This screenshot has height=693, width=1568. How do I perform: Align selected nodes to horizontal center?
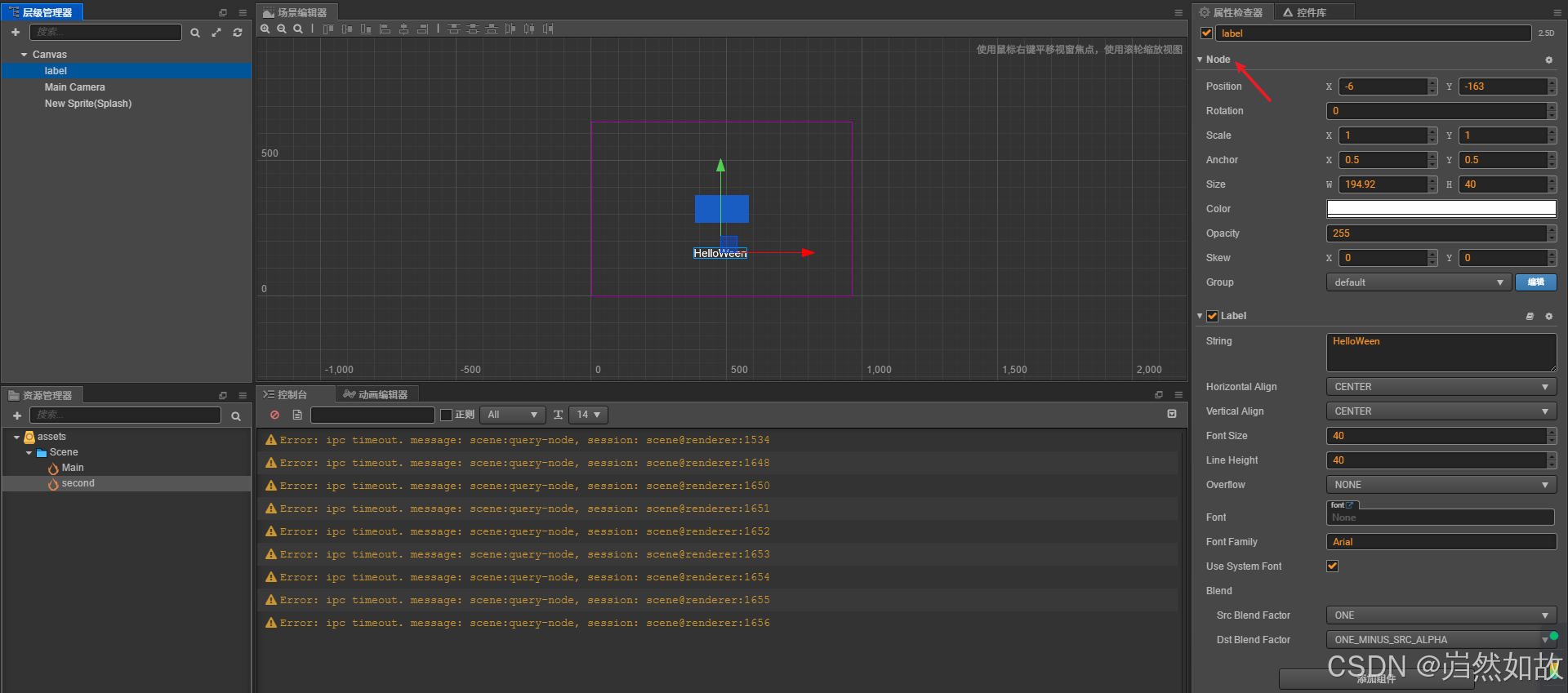(403, 29)
